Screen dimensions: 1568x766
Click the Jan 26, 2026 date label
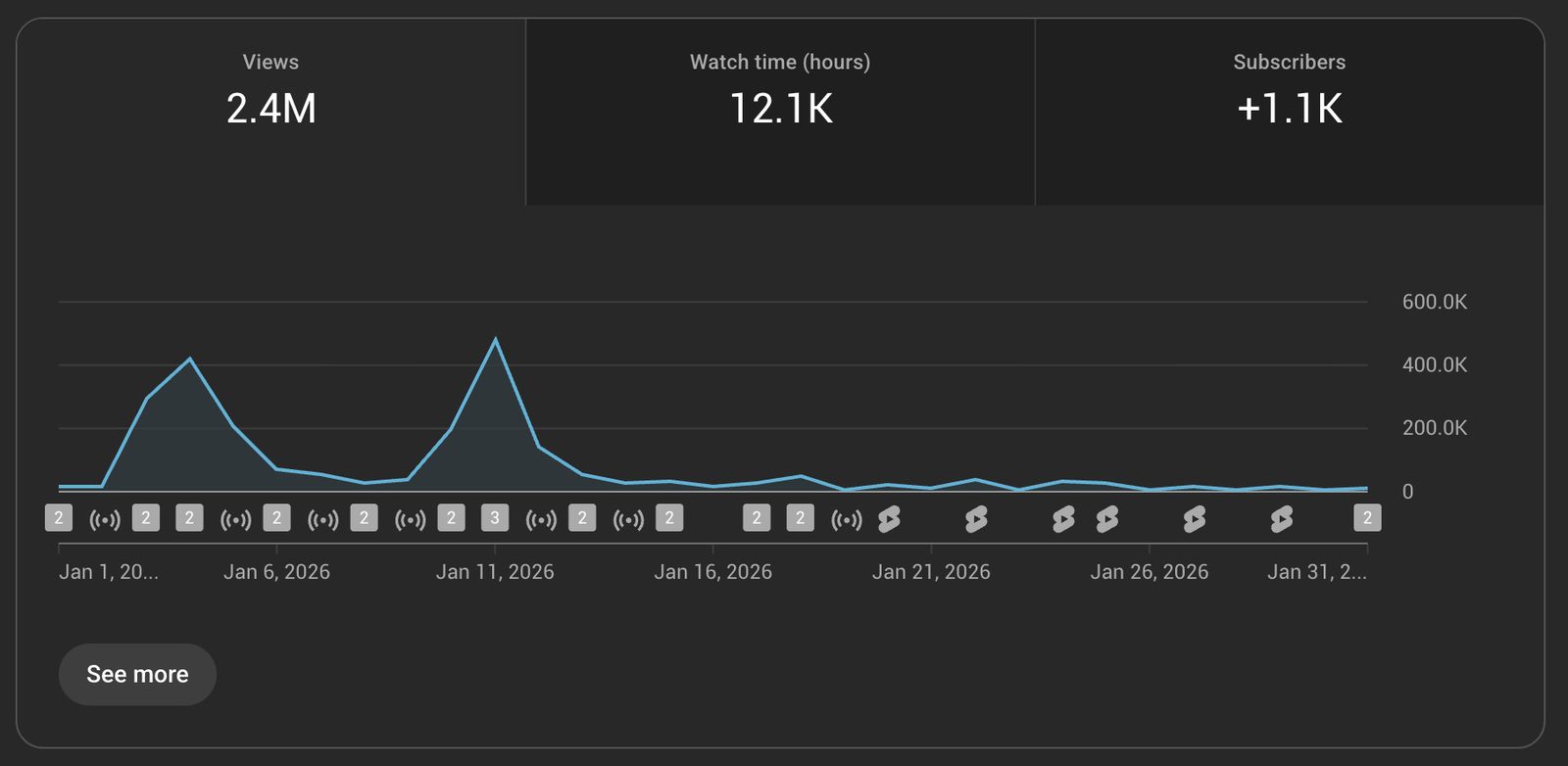coord(1150,572)
